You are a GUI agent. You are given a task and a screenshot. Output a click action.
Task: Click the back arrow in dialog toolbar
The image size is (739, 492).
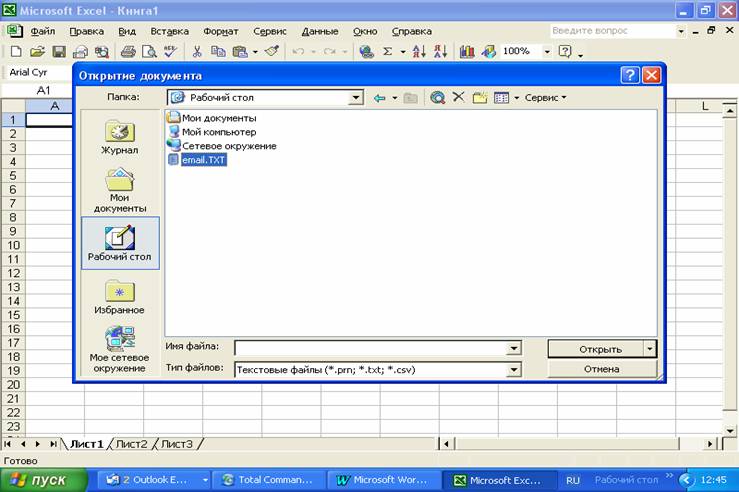379,98
